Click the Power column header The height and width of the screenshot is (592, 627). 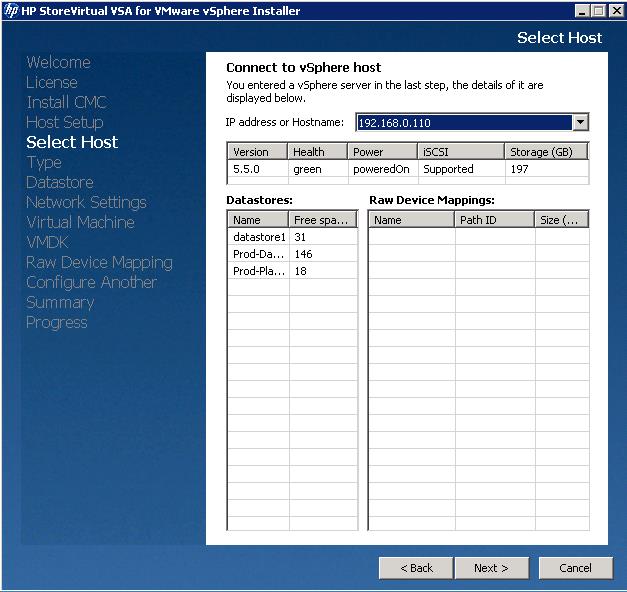point(383,152)
